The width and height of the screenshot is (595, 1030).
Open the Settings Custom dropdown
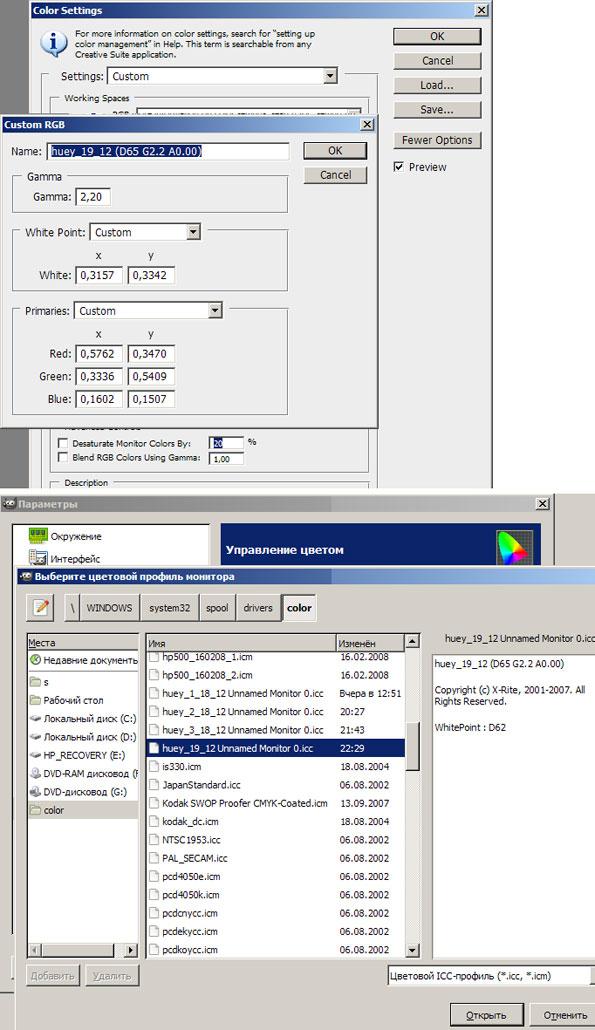point(223,76)
